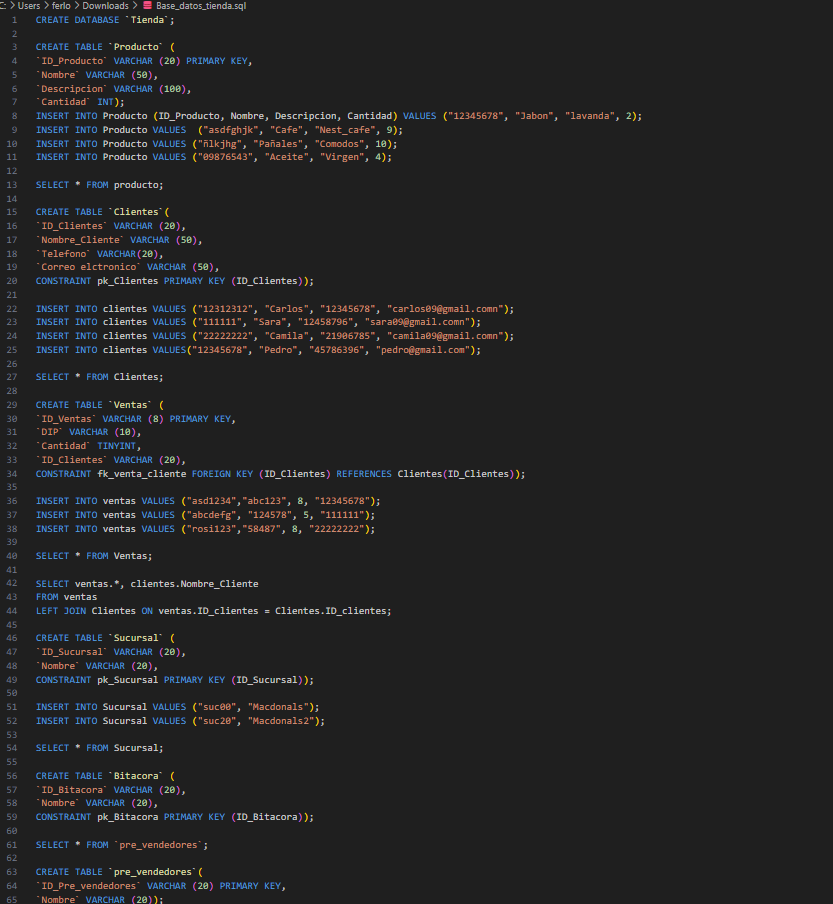Click INSERT ventas line with "asd1234"
Image resolution: width=833 pixels, height=904 pixels.
point(208,501)
